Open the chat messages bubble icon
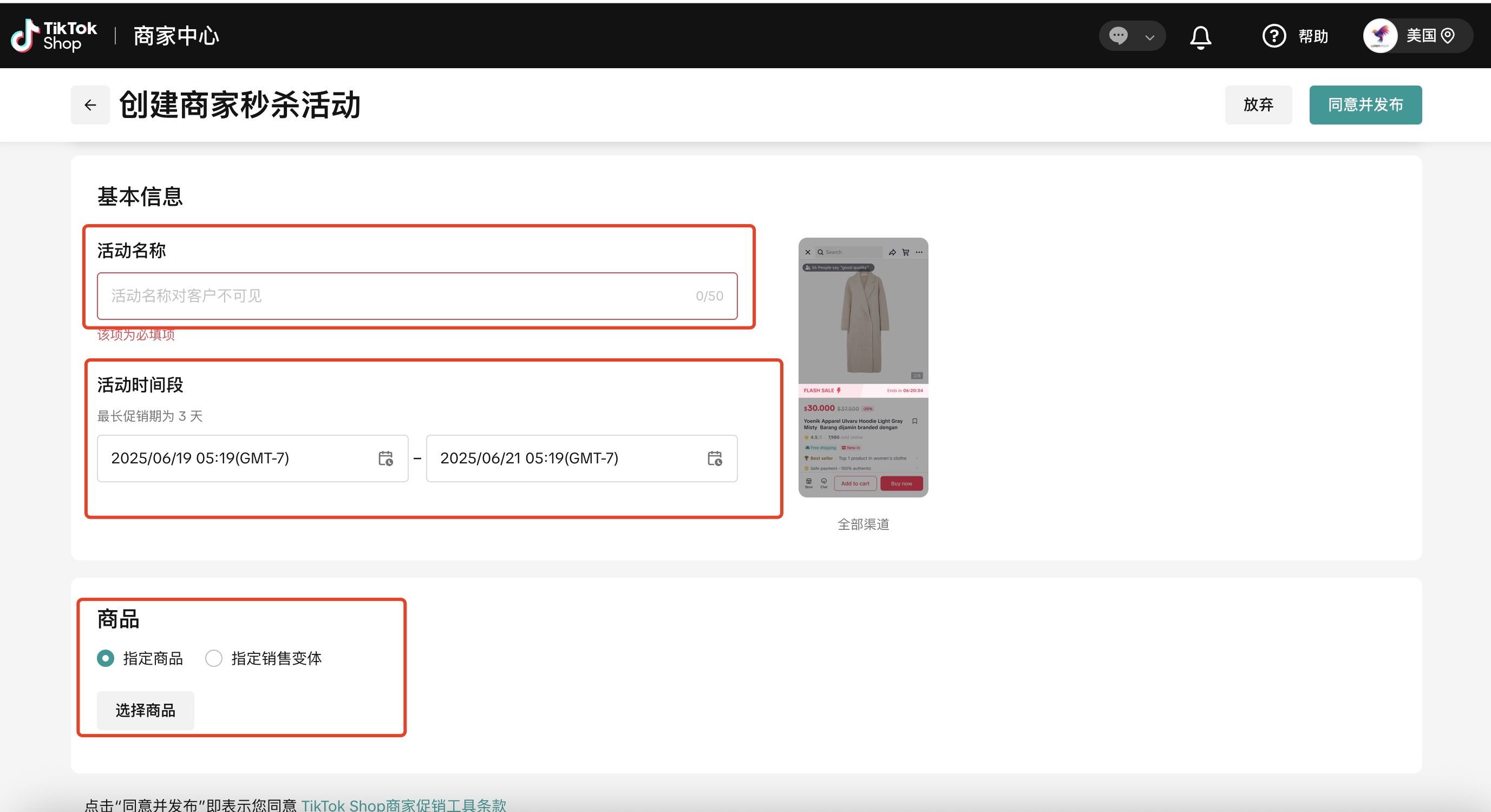The width and height of the screenshot is (1491, 812). point(1117,36)
